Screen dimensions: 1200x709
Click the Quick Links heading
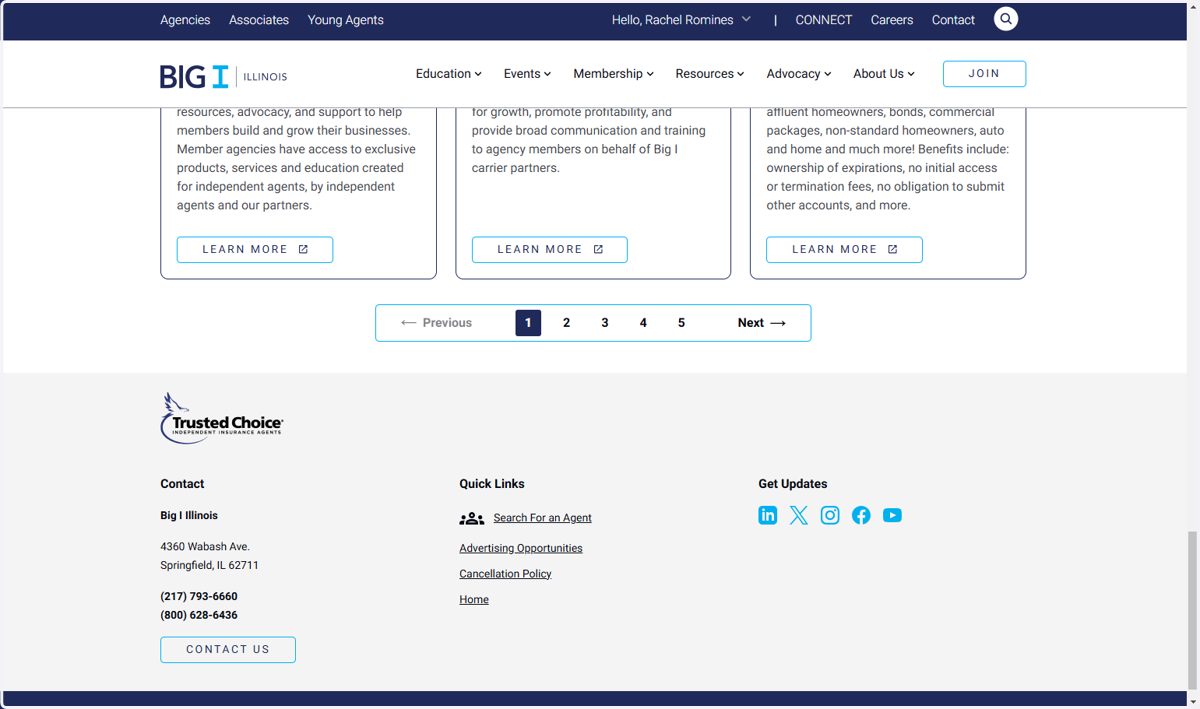[492, 484]
